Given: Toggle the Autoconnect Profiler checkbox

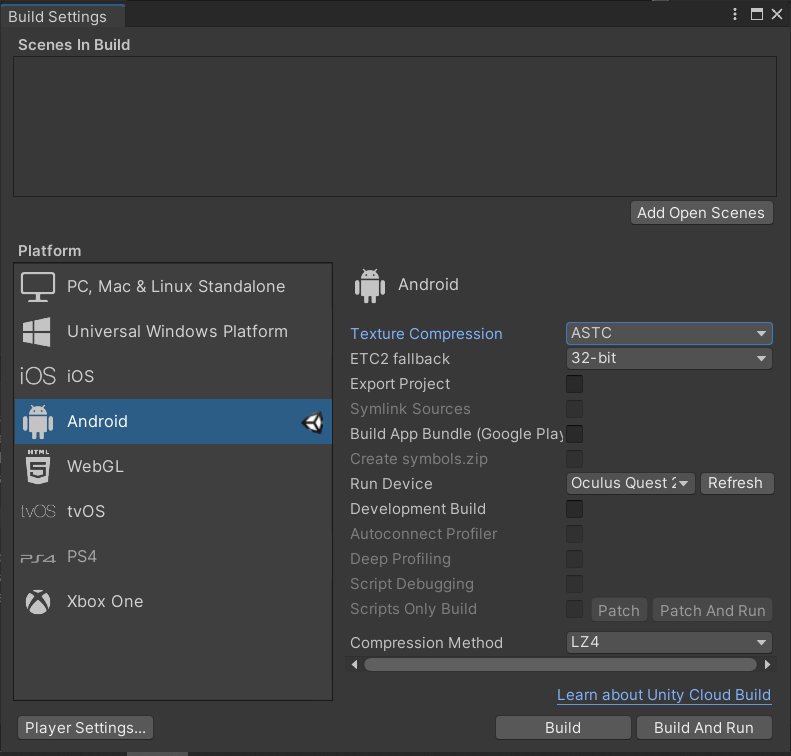Looking at the screenshot, I should [x=574, y=534].
